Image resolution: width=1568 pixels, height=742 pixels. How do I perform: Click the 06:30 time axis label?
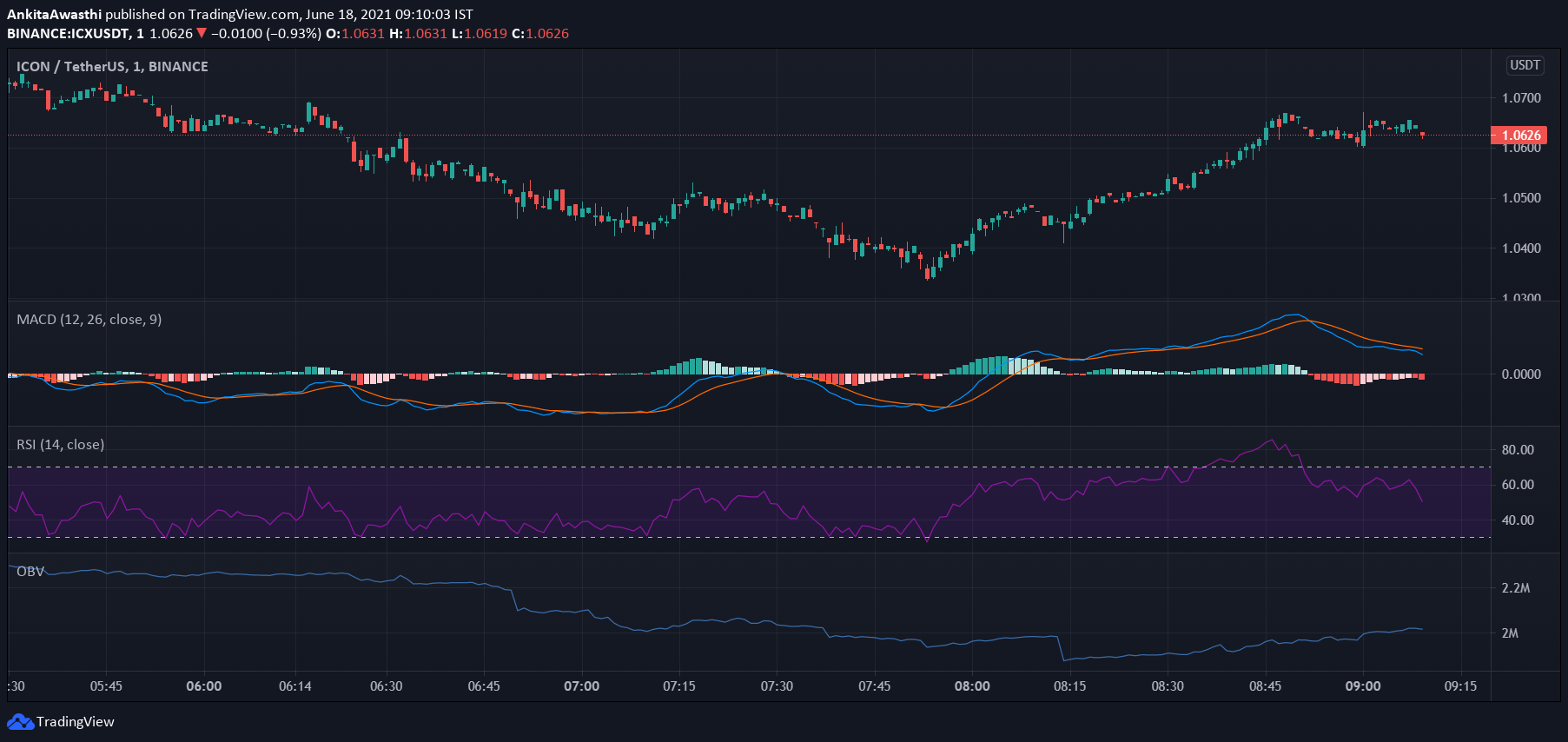point(387,686)
